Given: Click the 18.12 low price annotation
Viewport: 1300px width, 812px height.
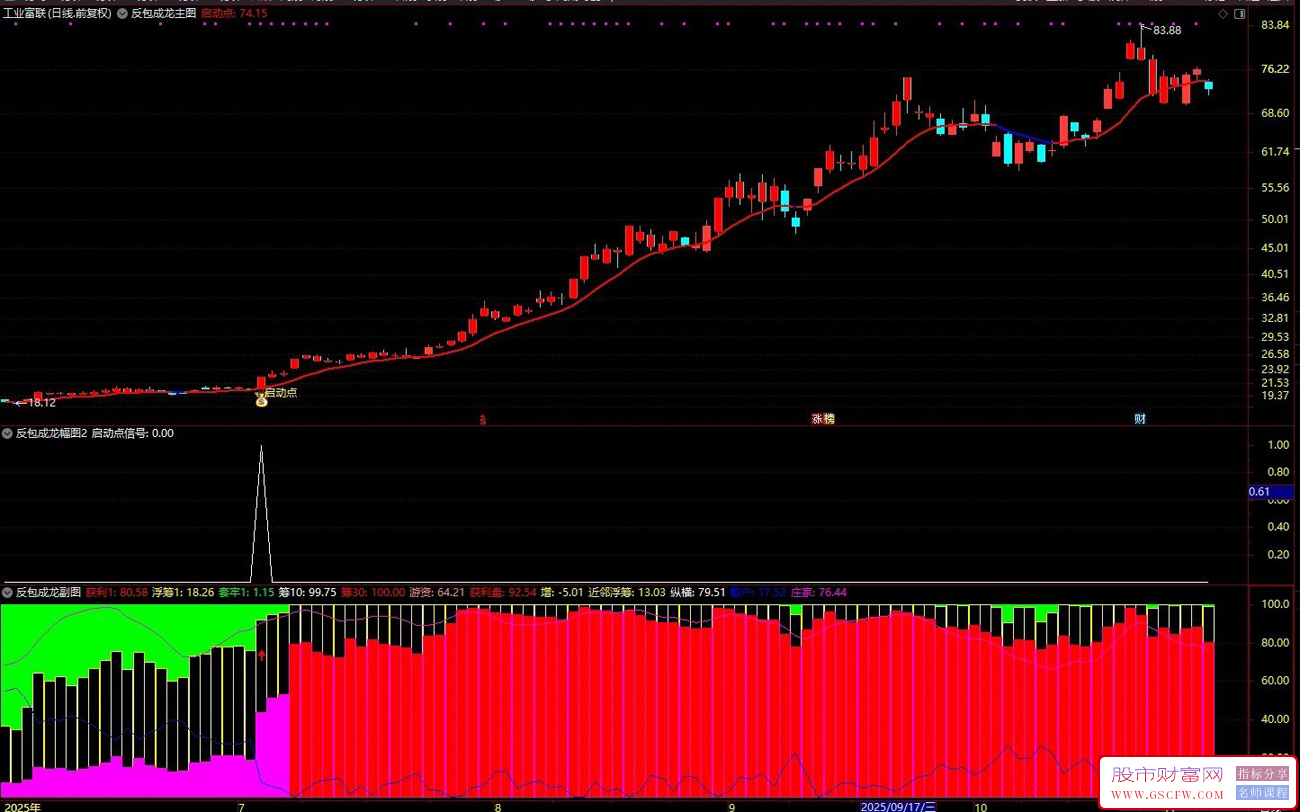Looking at the screenshot, I should (41, 403).
